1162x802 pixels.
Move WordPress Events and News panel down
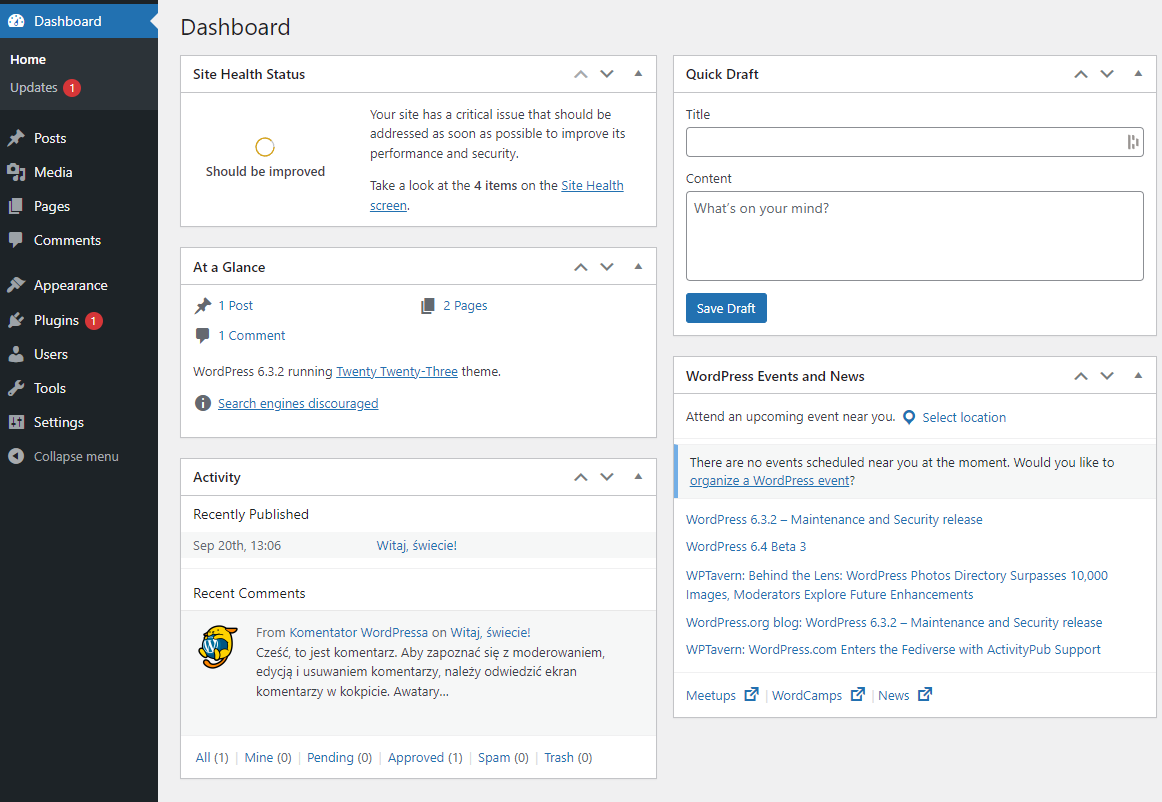[1107, 376]
